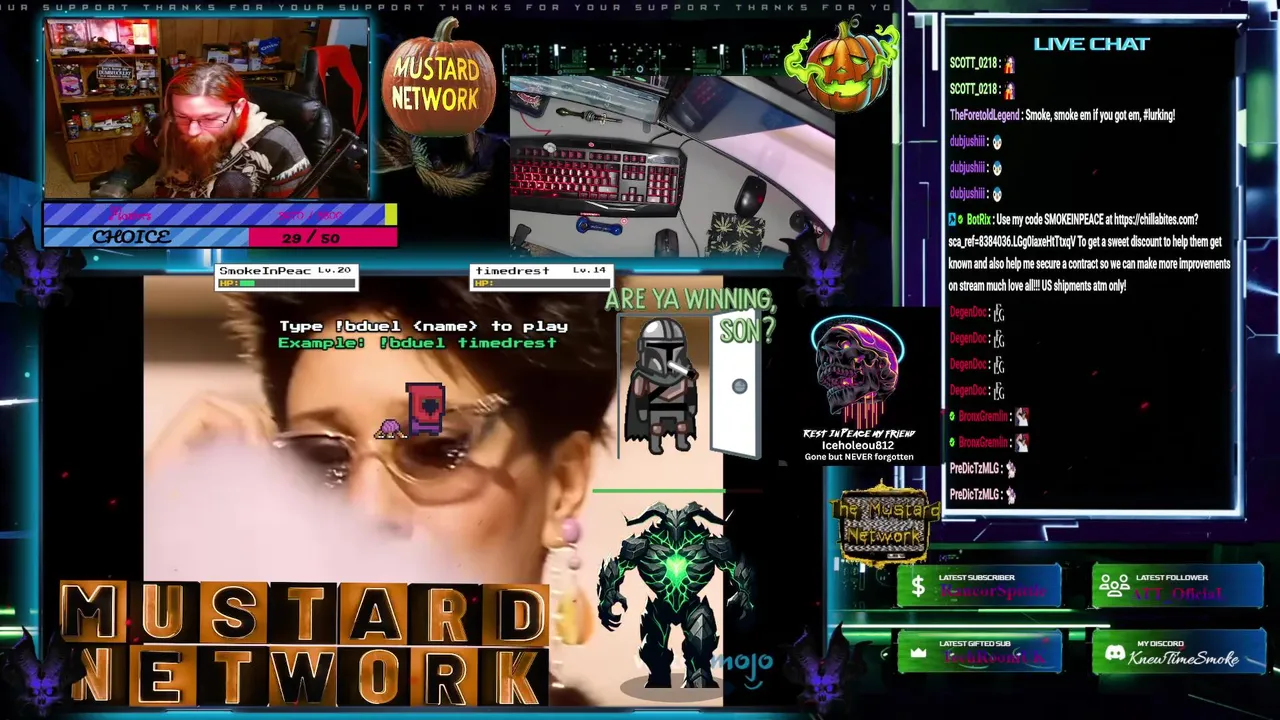The width and height of the screenshot is (1280, 720).
Task: Click the dollar sign icon on Latest Subscriber
Action: point(917,587)
